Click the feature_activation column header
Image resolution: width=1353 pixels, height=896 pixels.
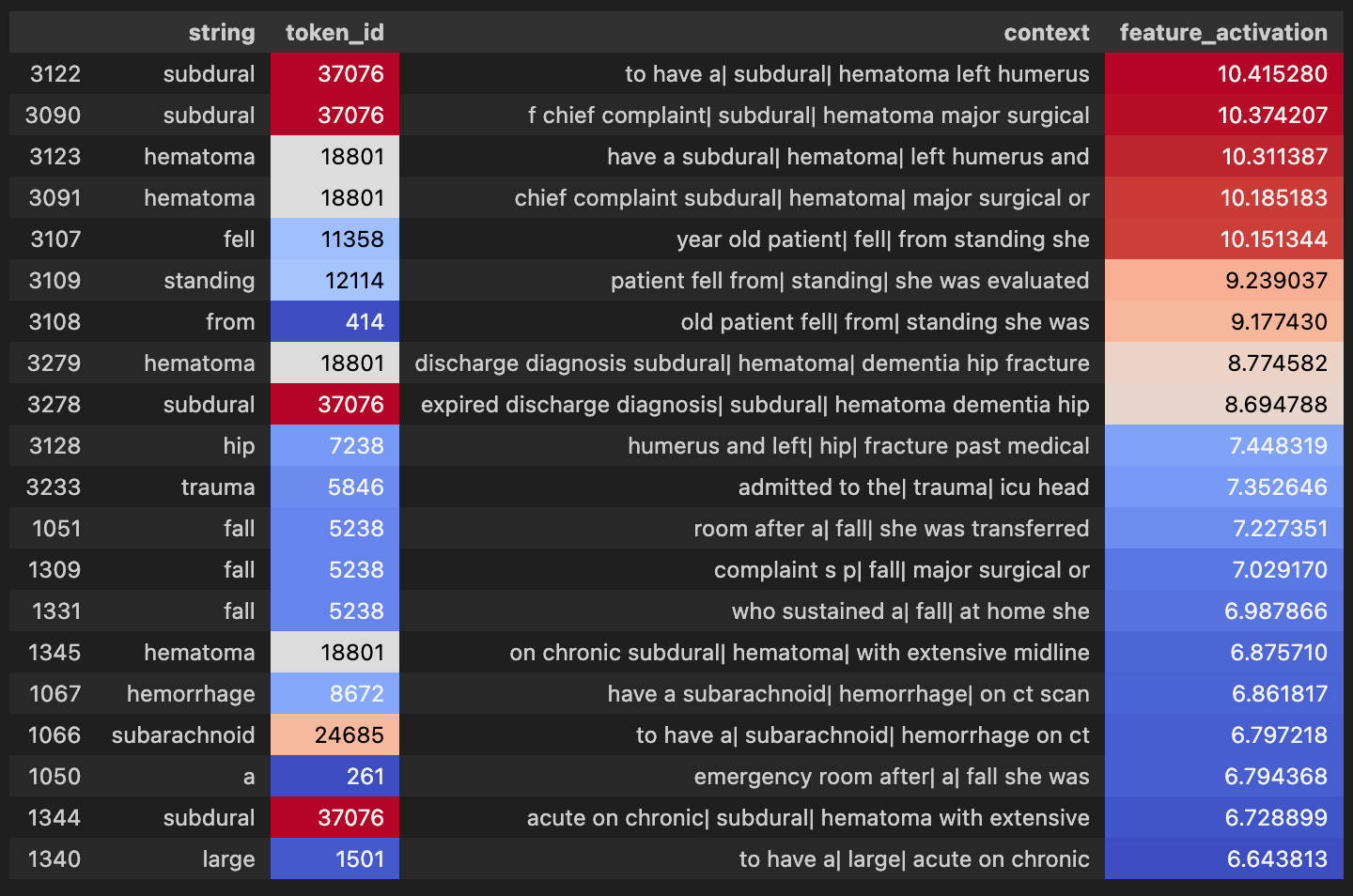pyautogui.click(x=1223, y=33)
